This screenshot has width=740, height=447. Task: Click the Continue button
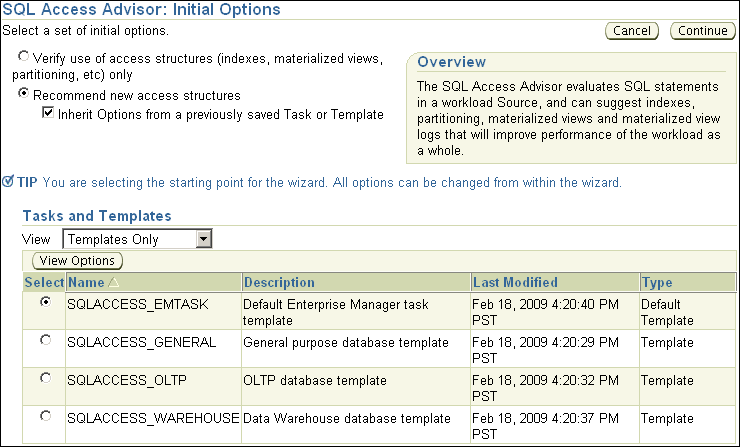tap(702, 31)
